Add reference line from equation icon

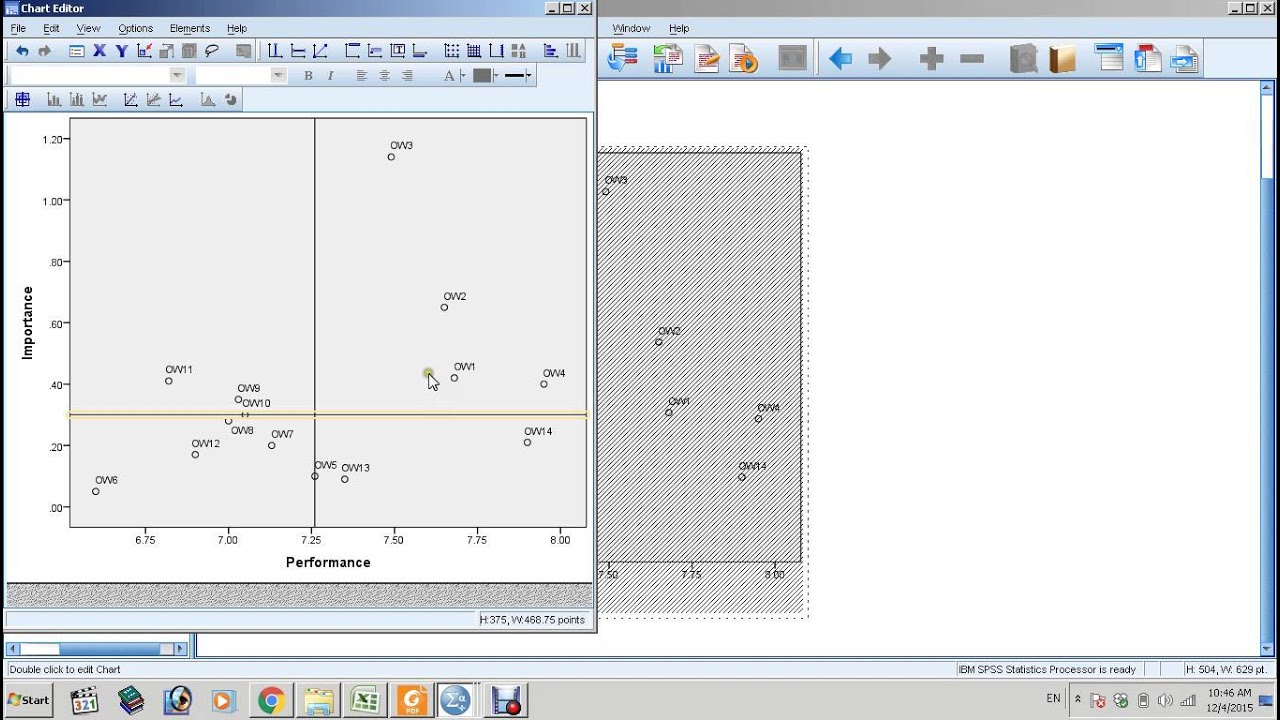tap(320, 51)
